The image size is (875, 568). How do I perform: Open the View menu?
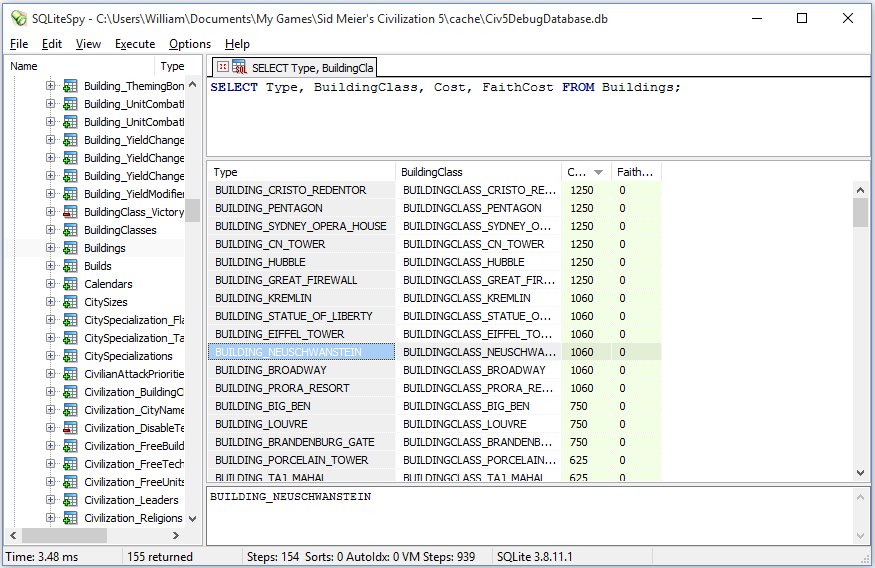tap(88, 44)
